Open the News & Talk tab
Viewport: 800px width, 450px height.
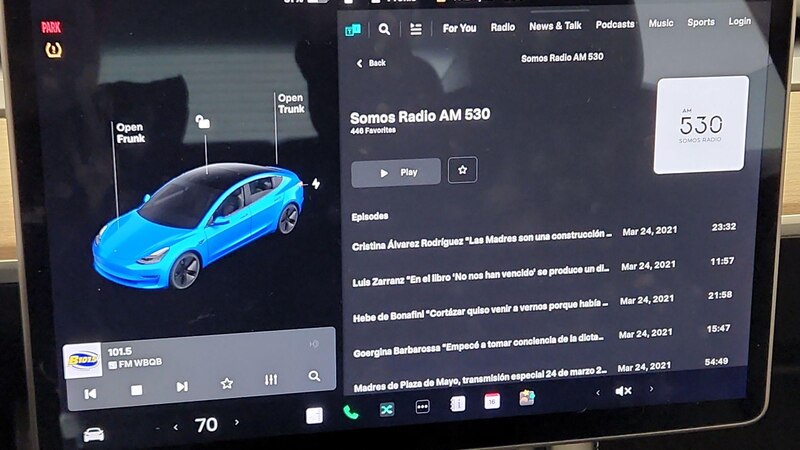555,26
